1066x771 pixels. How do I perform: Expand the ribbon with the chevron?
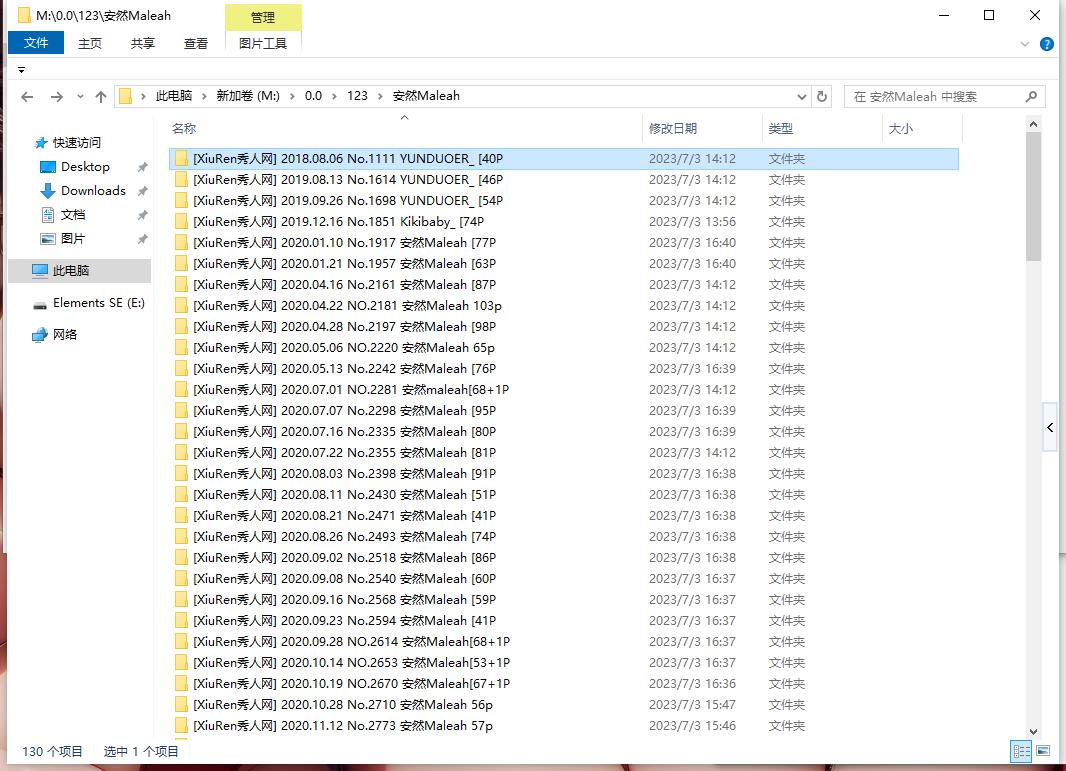tap(1025, 44)
